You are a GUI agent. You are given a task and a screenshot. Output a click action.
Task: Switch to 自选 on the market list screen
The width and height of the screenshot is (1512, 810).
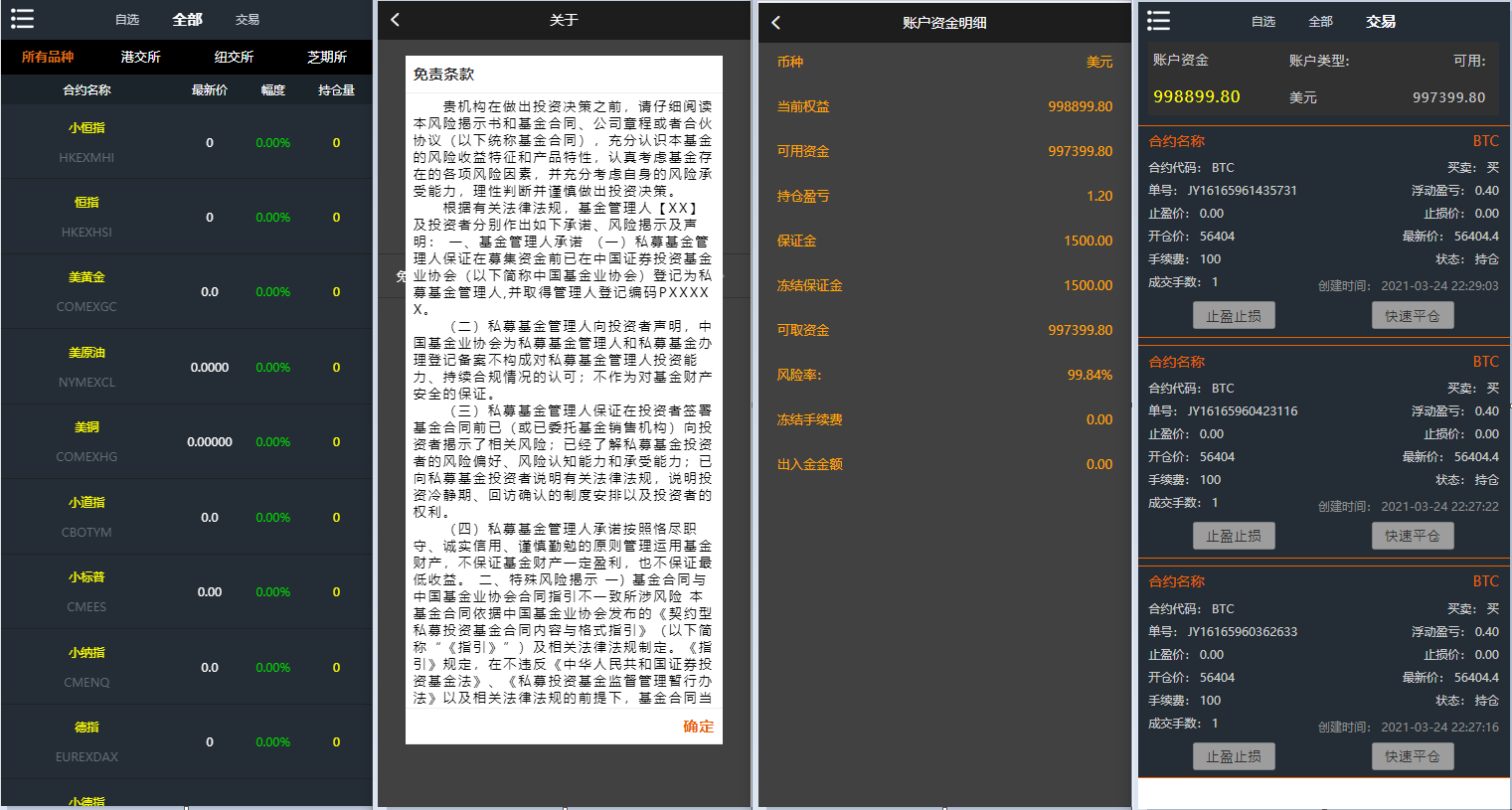click(127, 20)
